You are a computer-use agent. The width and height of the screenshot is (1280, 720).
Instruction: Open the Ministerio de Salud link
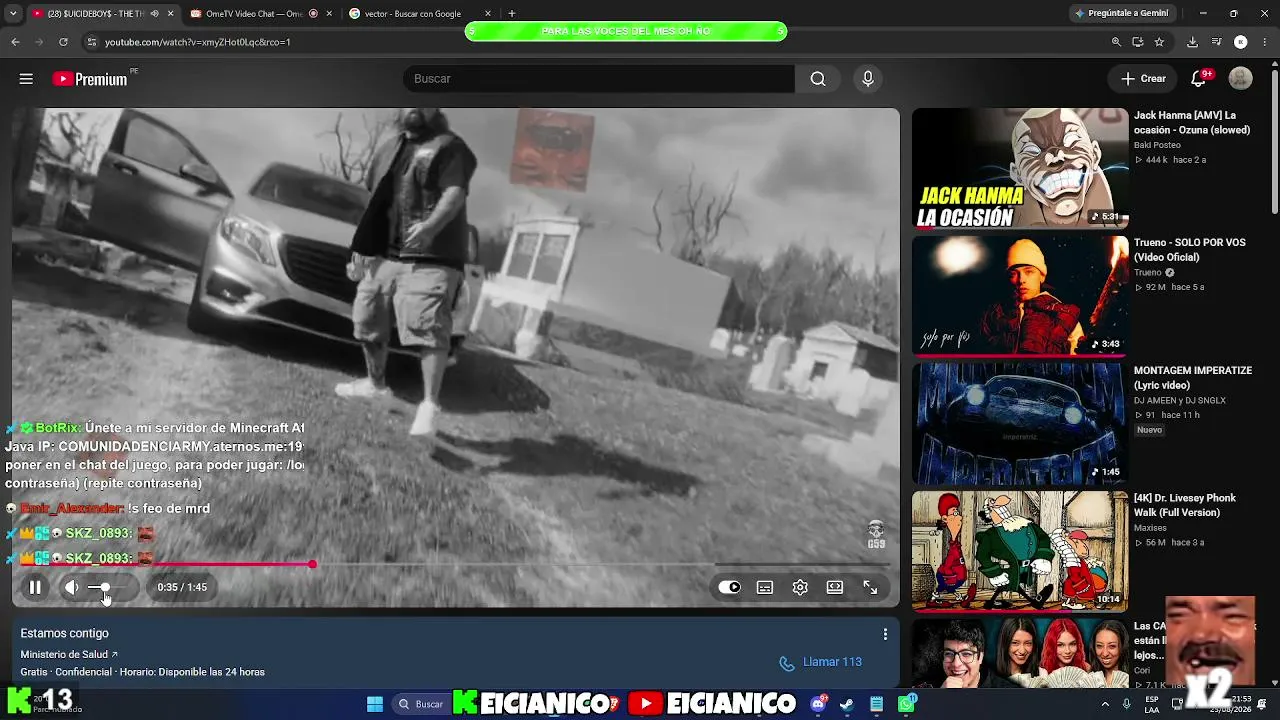pos(68,654)
